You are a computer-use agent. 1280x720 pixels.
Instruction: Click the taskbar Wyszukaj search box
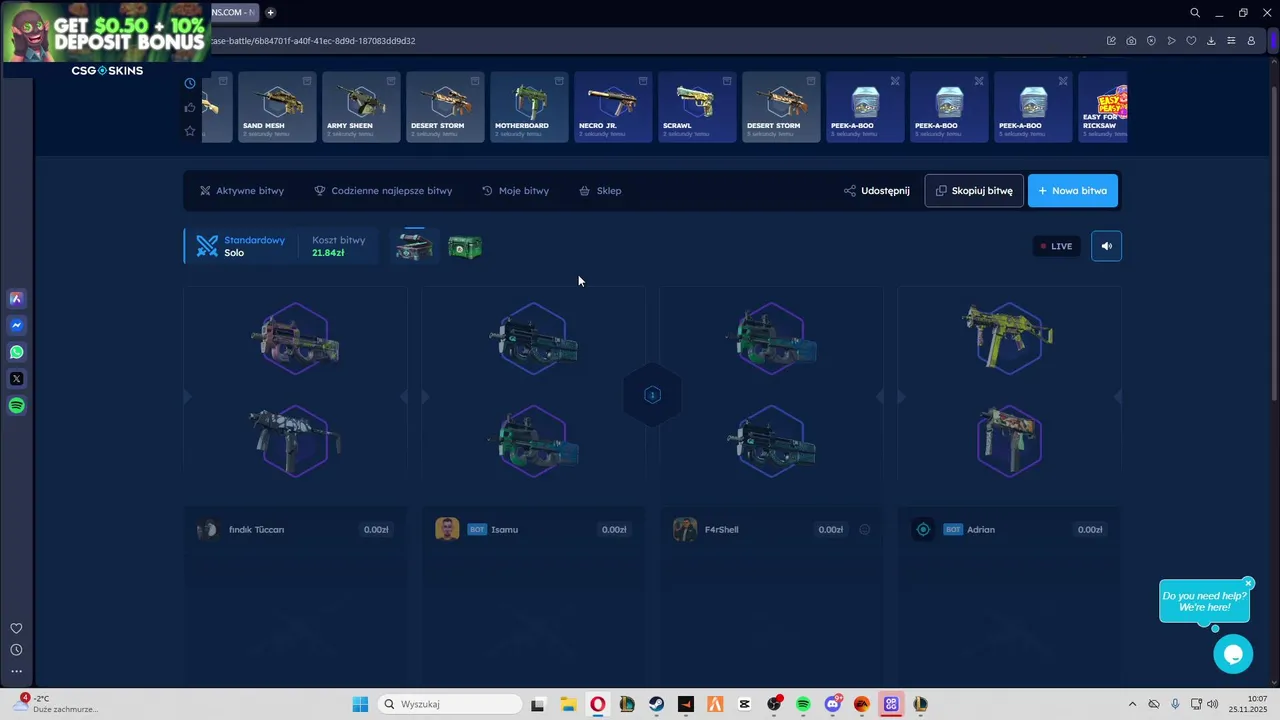450,704
